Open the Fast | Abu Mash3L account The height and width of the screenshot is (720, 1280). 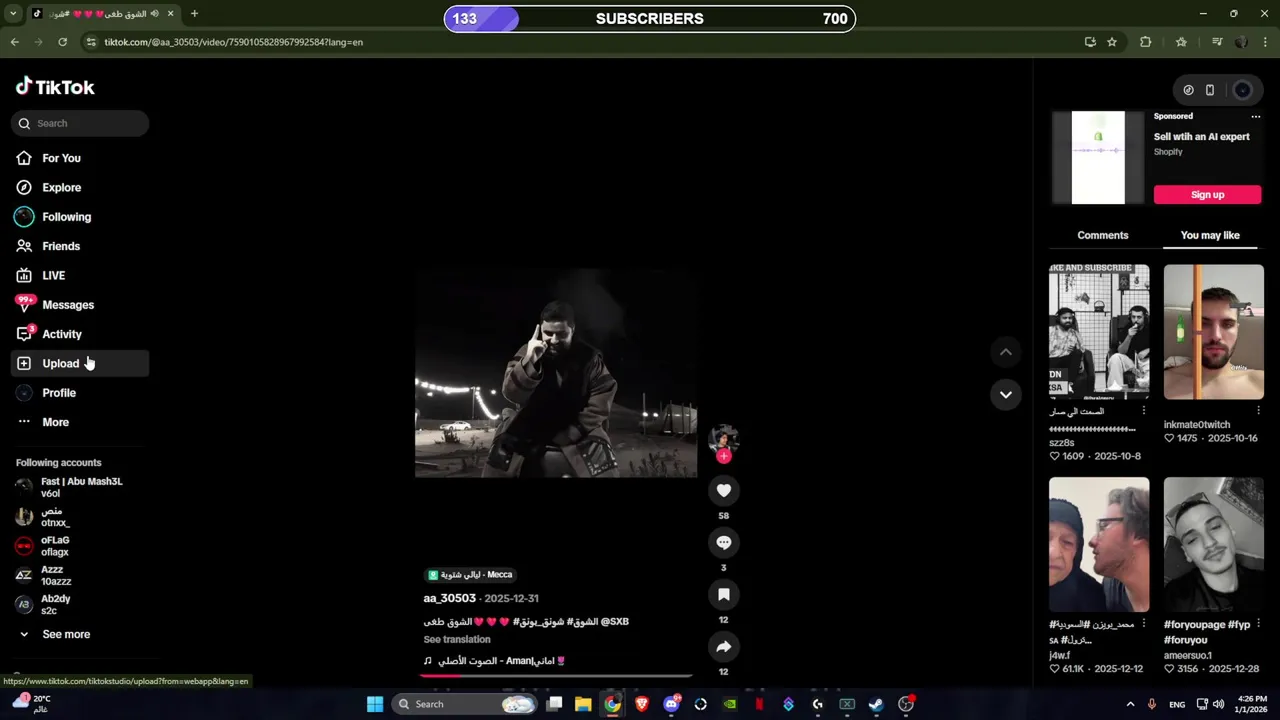[80, 487]
